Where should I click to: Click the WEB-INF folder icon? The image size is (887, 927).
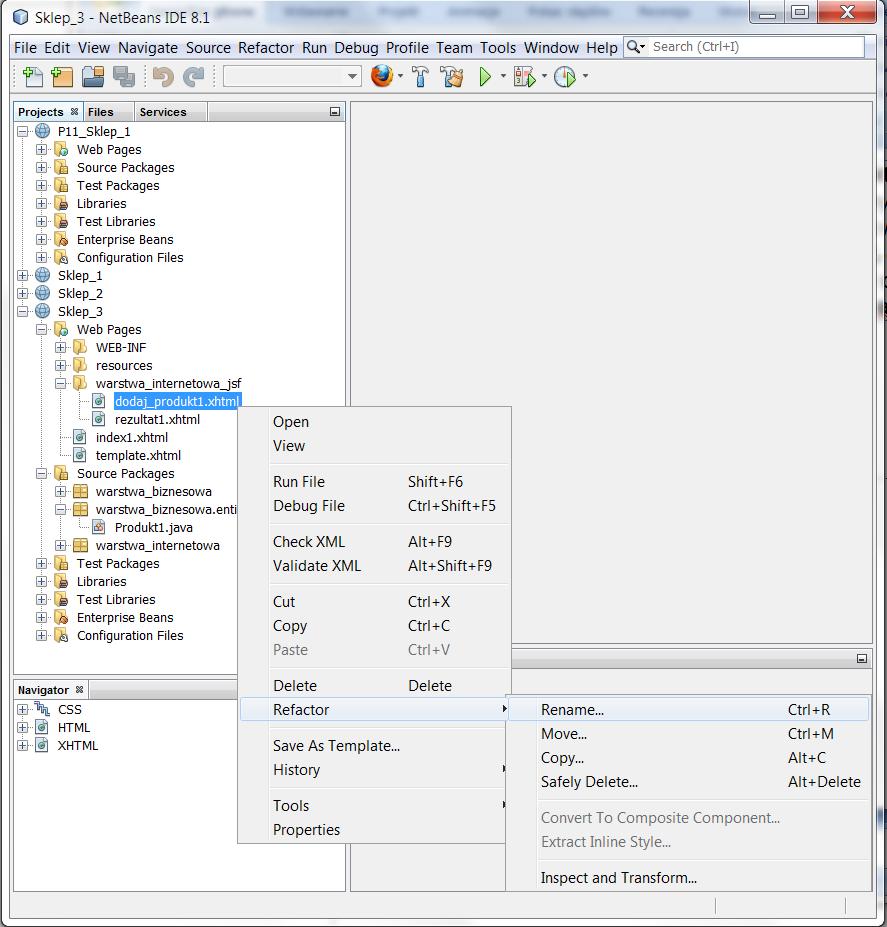point(80,347)
